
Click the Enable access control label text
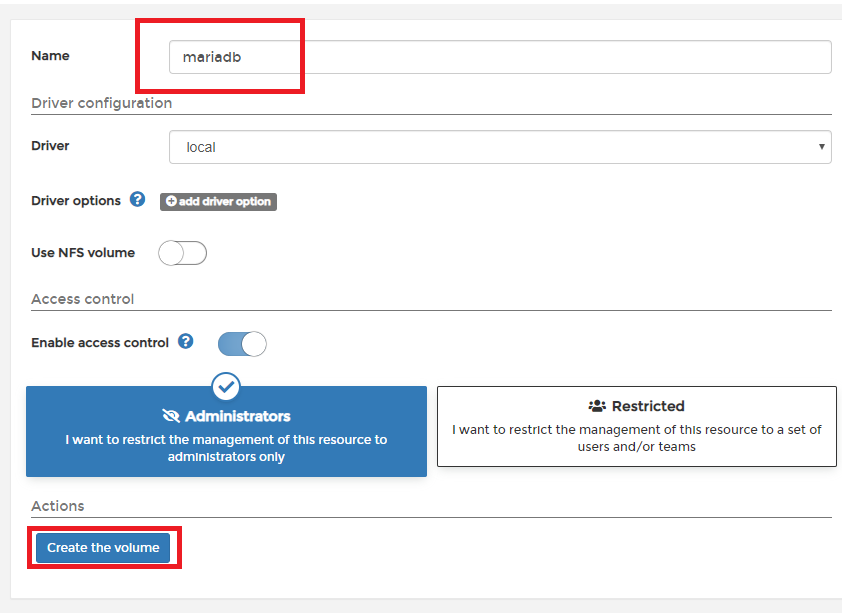[x=100, y=342]
